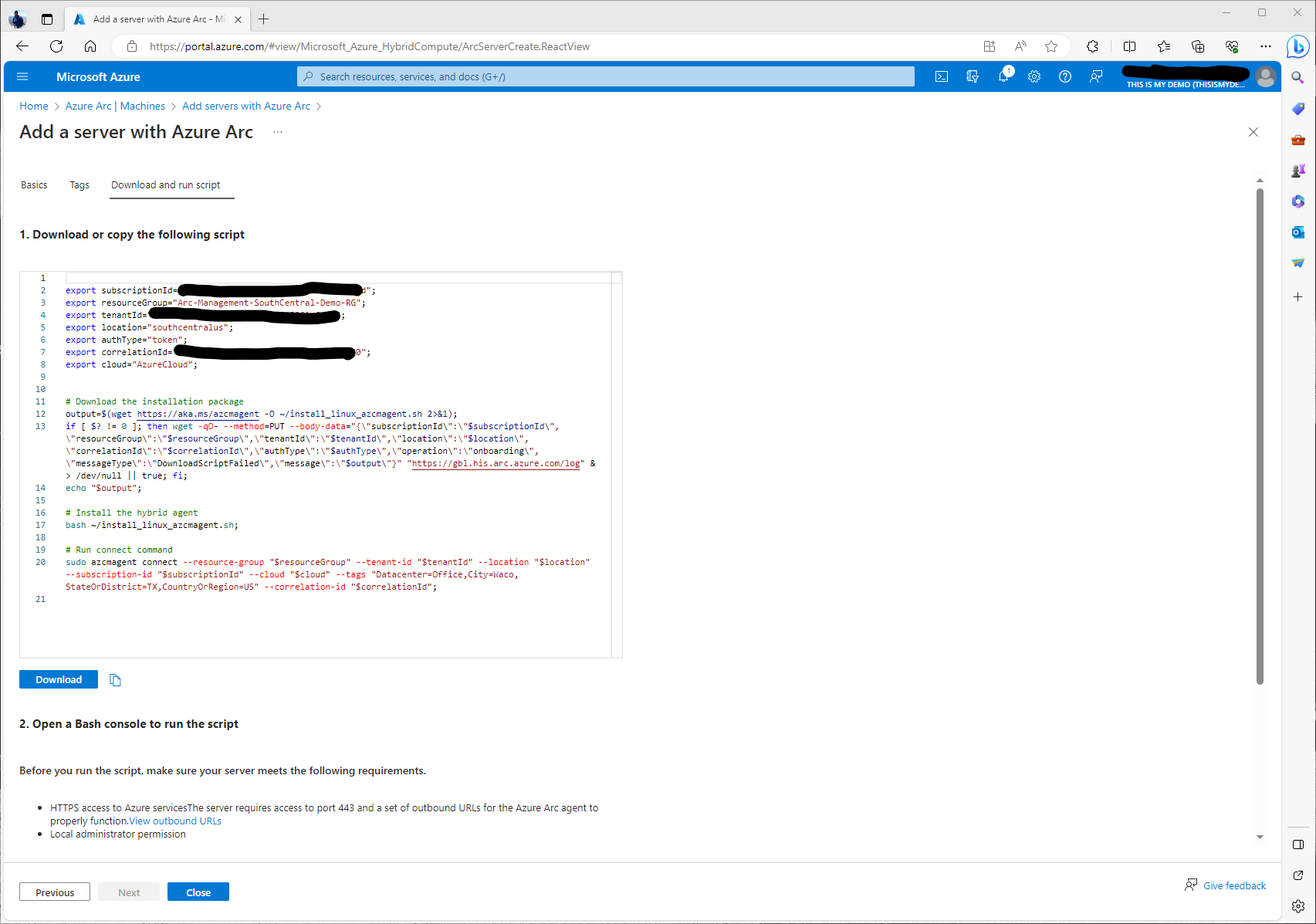Navigate to Azure Arc | Machines breadcrumb
The width and height of the screenshot is (1316, 924).
pyautogui.click(x=115, y=106)
